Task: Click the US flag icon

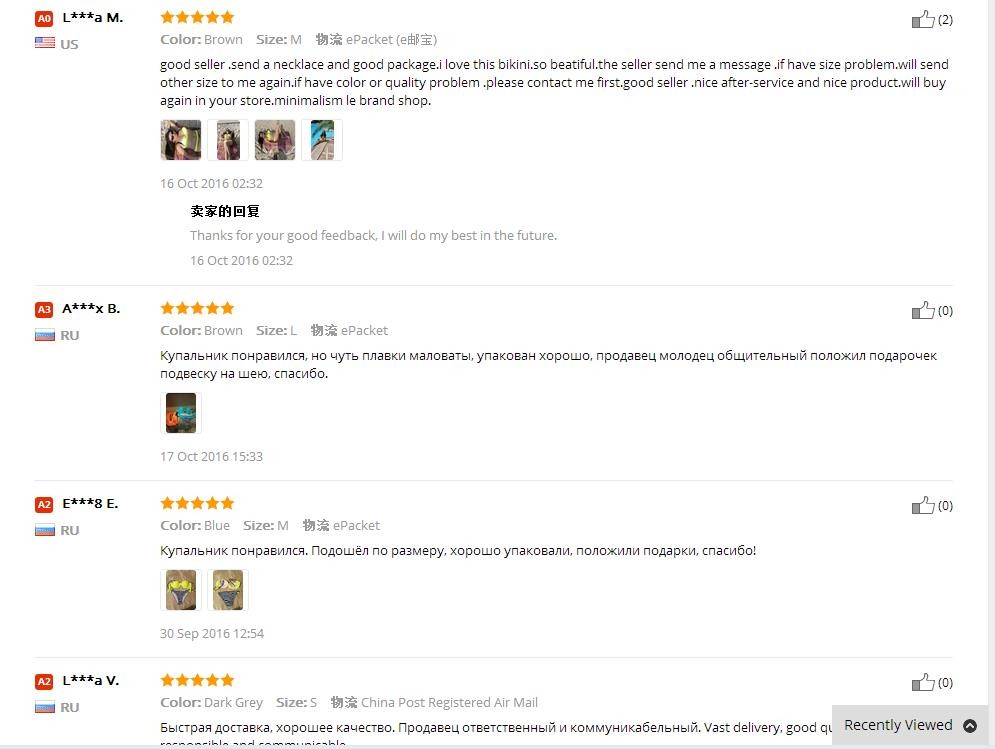Action: pos(44,43)
